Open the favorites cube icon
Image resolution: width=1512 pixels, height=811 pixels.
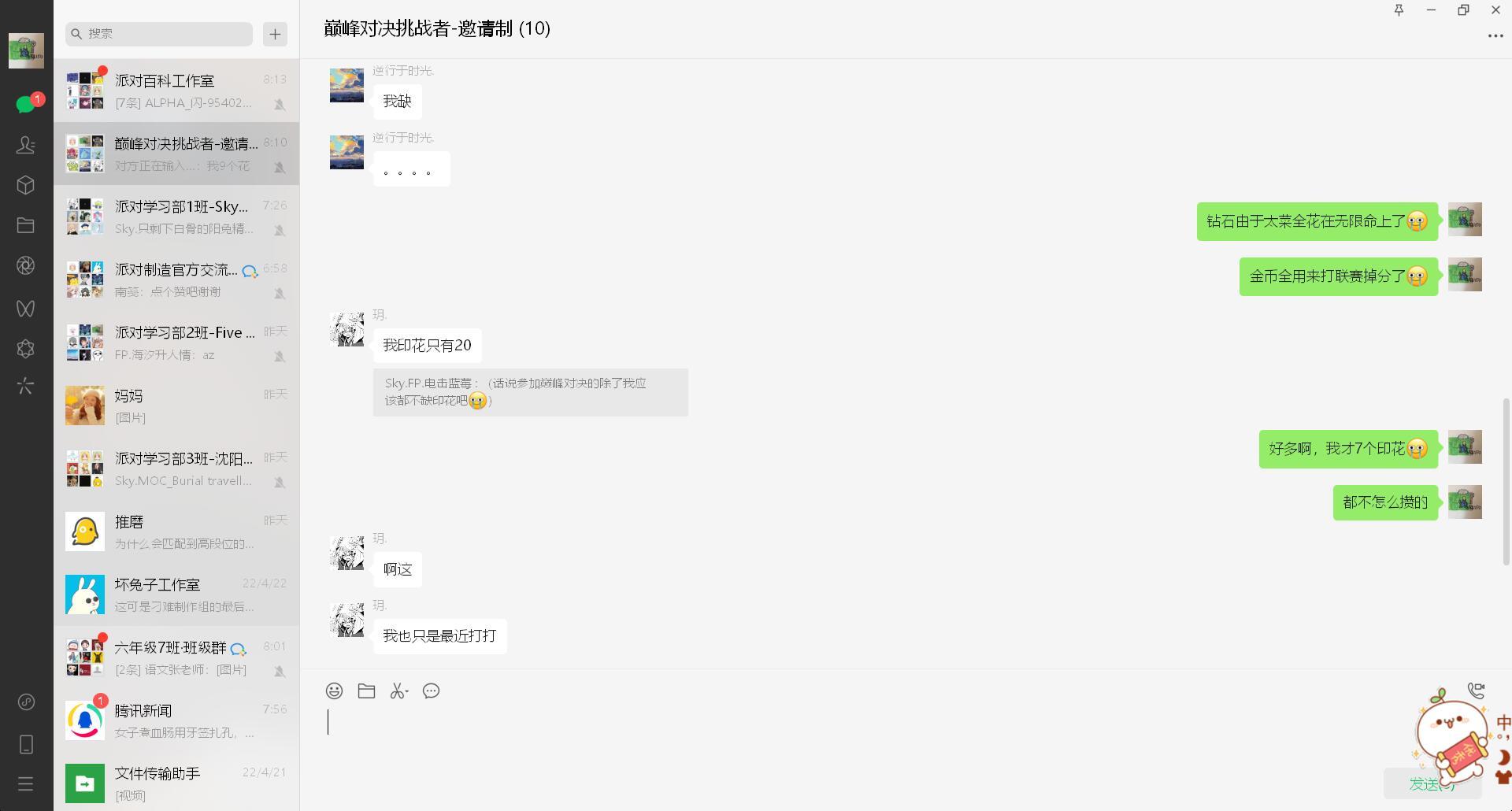click(26, 185)
